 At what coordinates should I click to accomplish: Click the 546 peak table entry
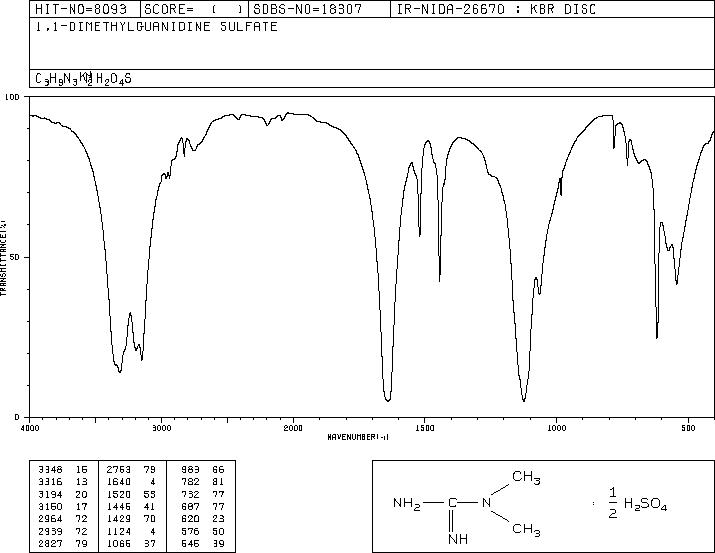point(202,543)
